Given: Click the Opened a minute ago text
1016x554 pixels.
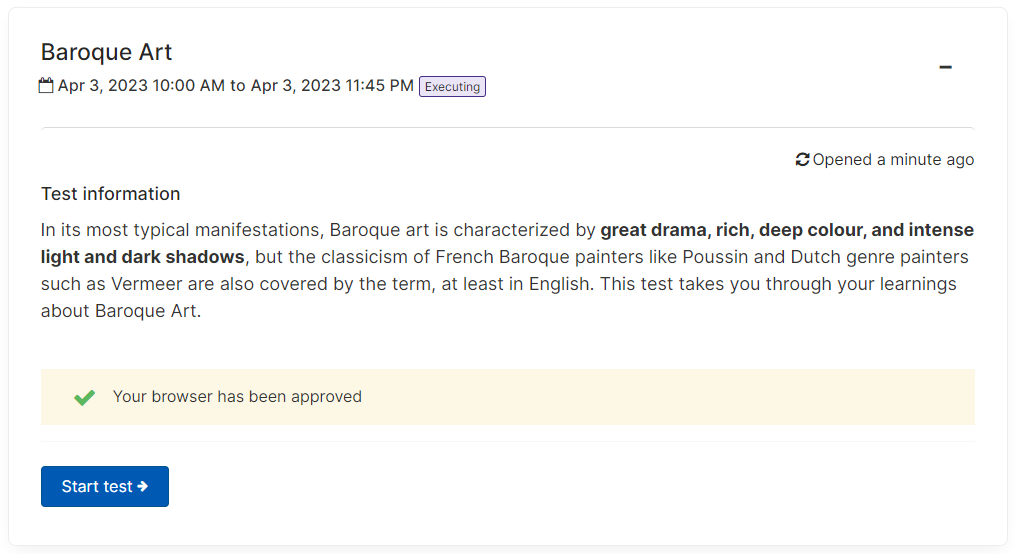Looking at the screenshot, I should point(893,159).
